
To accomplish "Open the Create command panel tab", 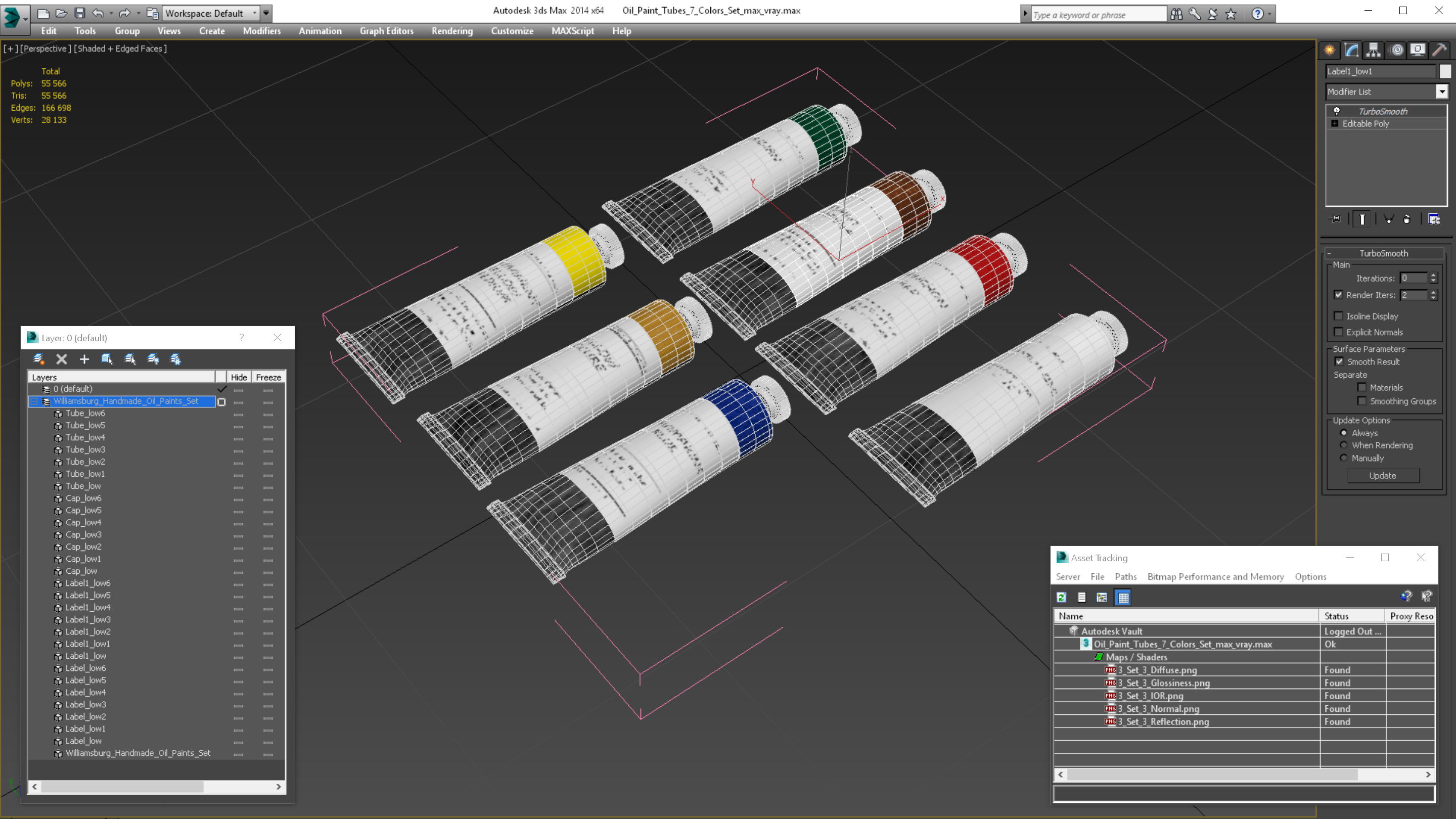I will point(1330,51).
